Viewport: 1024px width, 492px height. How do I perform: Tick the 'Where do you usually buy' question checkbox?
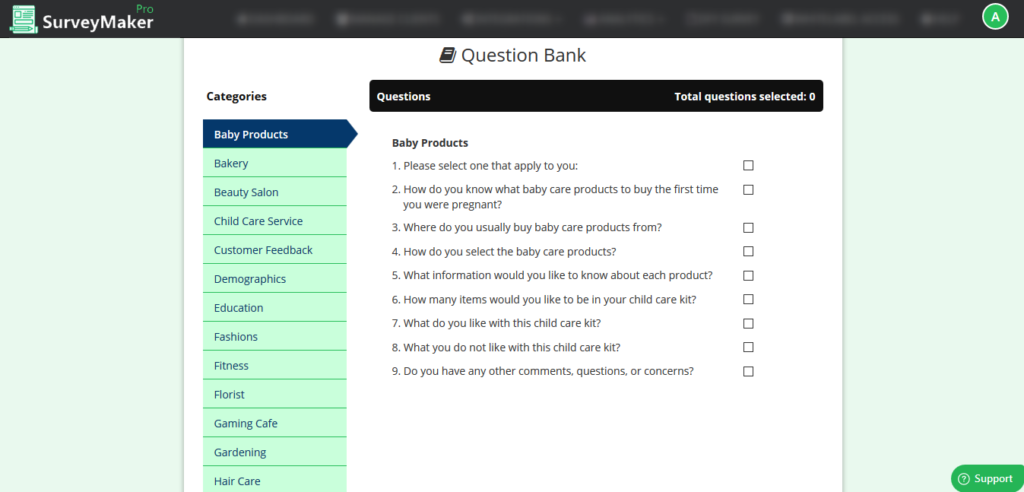pyautogui.click(x=748, y=228)
